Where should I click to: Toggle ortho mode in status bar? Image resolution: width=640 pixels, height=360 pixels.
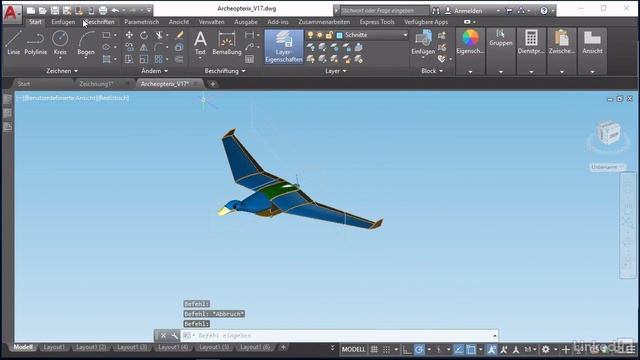tap(407, 349)
